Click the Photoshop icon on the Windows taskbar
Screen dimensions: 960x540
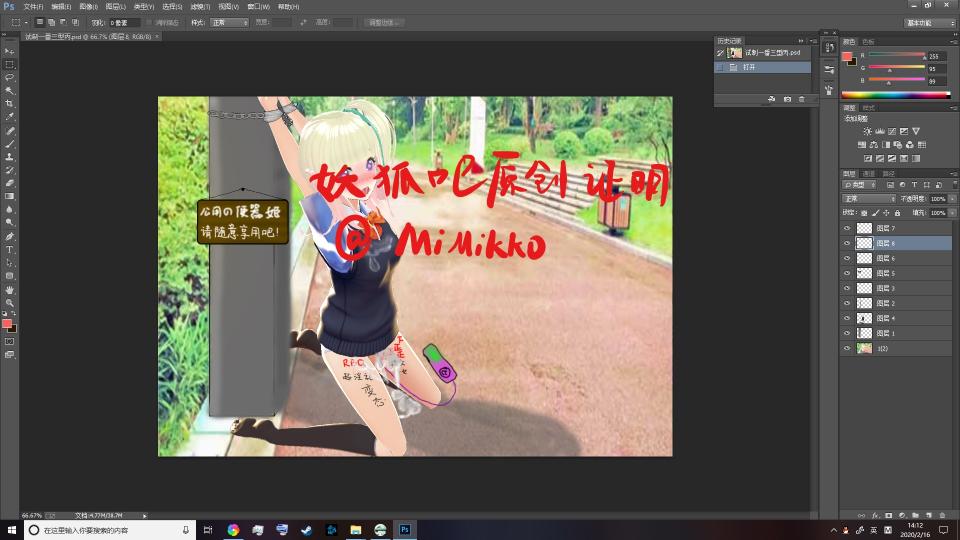[405, 530]
